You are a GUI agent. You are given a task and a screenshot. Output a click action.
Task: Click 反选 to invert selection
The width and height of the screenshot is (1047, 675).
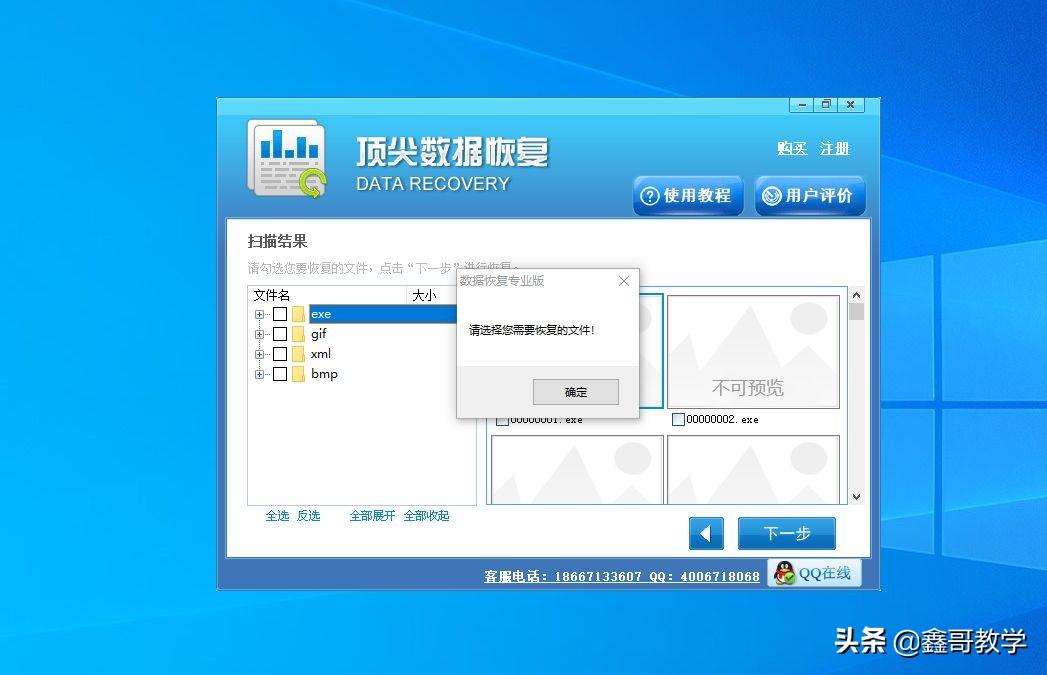[308, 515]
